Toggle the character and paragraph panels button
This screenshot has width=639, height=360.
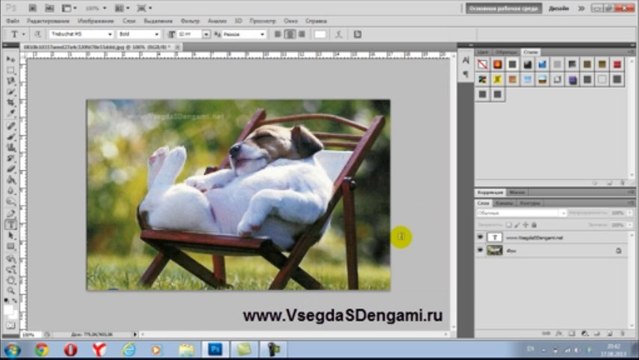point(357,34)
